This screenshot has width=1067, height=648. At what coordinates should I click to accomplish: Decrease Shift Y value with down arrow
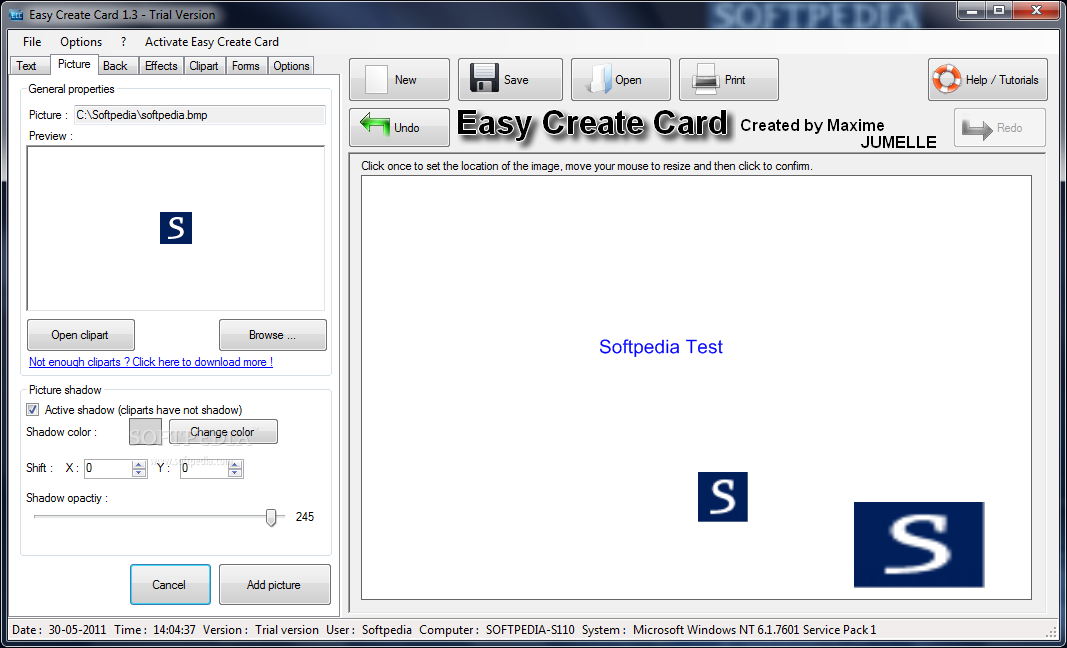(x=235, y=472)
